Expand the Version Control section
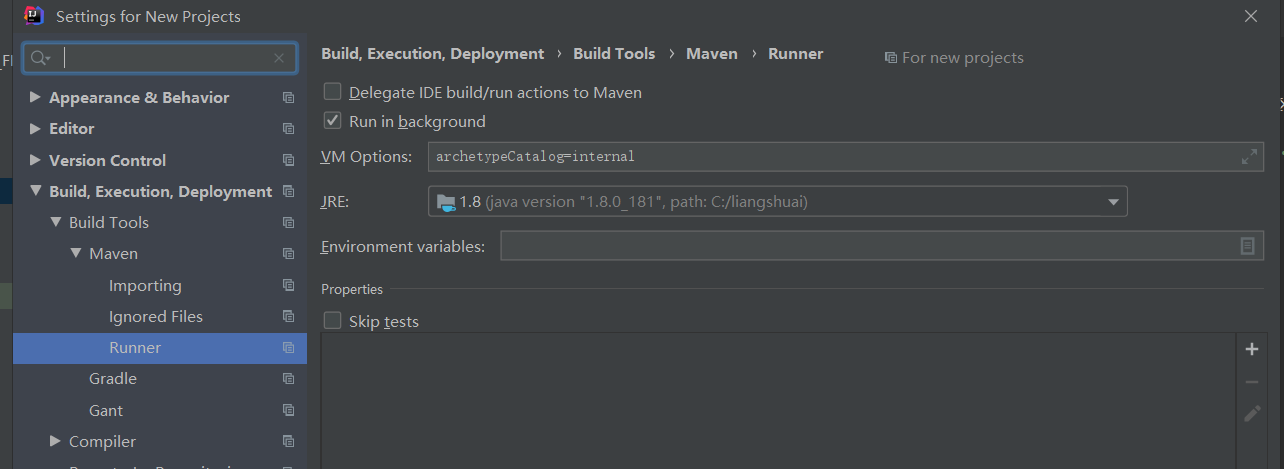1284x469 pixels. [x=36, y=161]
